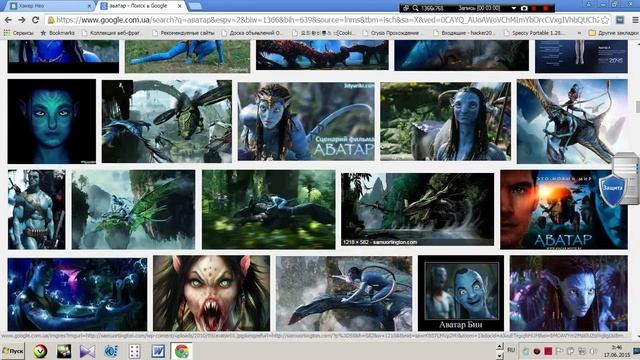The height and width of the screenshot is (360, 640).
Task: Click the taskbar scroll-down arrow
Action: tap(499, 356)
